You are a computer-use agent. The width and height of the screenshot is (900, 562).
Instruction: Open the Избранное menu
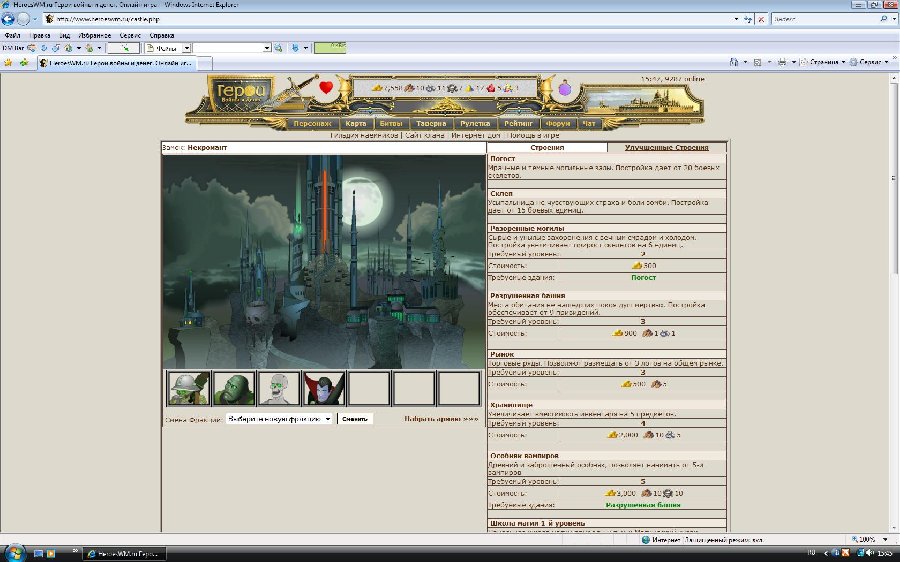click(94, 36)
